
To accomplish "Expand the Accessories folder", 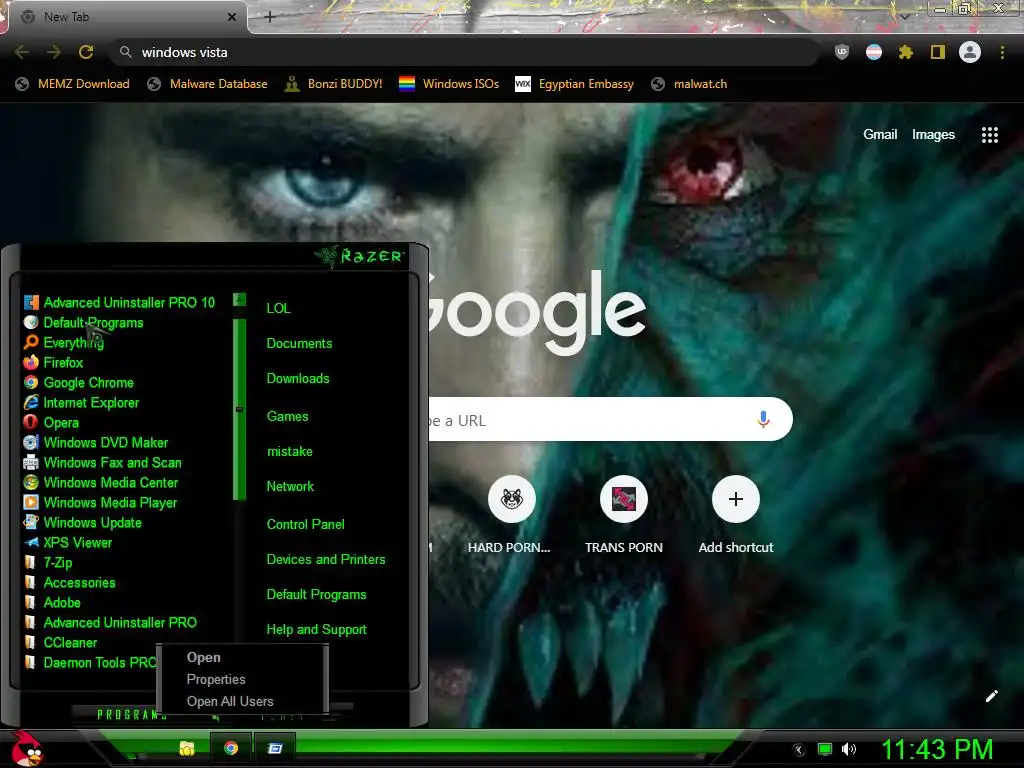I will point(70,583).
